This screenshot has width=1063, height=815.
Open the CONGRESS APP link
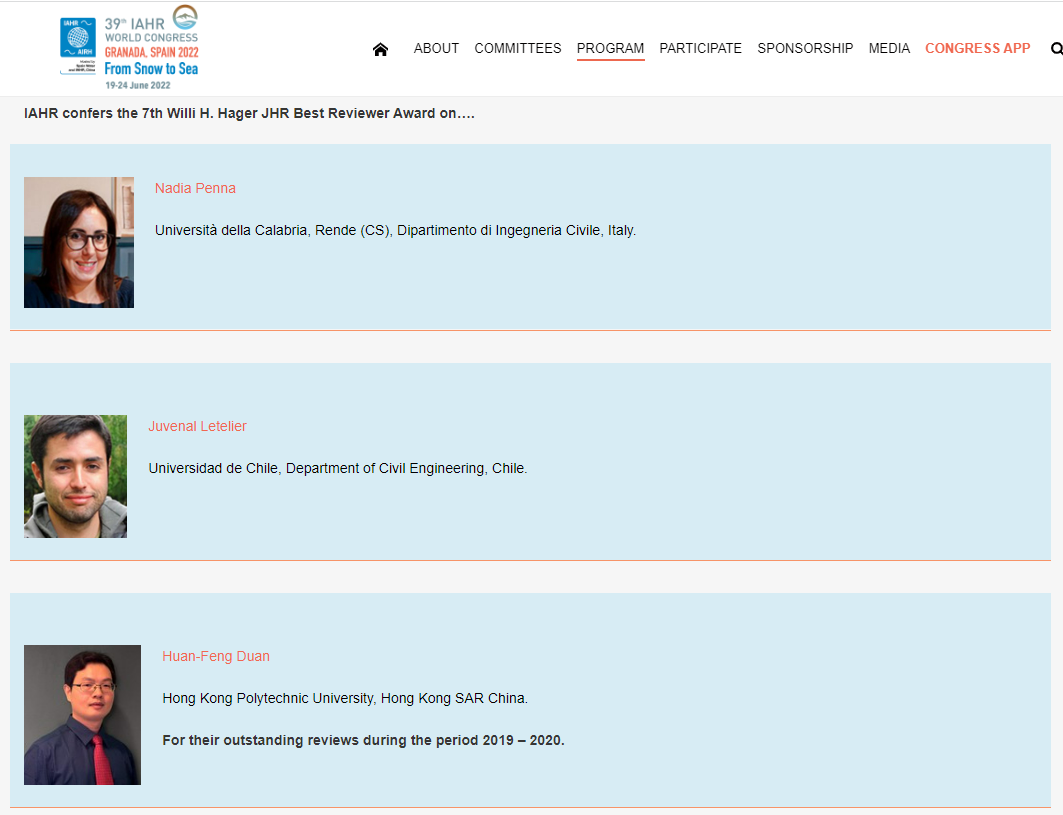pyautogui.click(x=977, y=48)
